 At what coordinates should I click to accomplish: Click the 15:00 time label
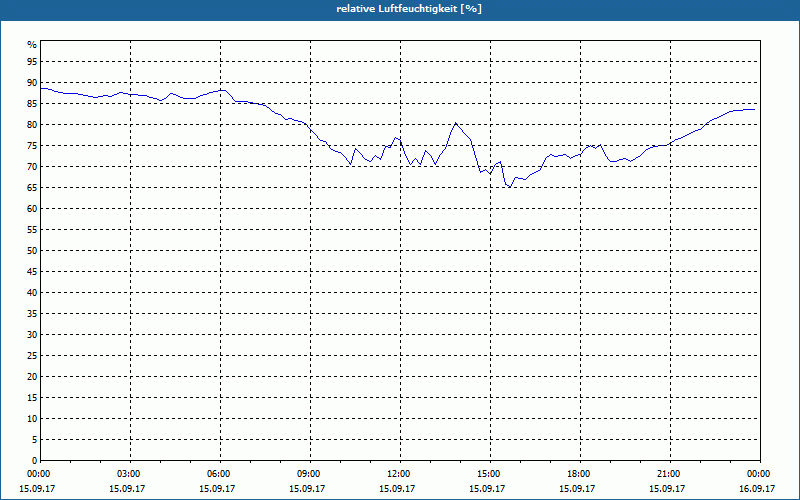(x=490, y=474)
